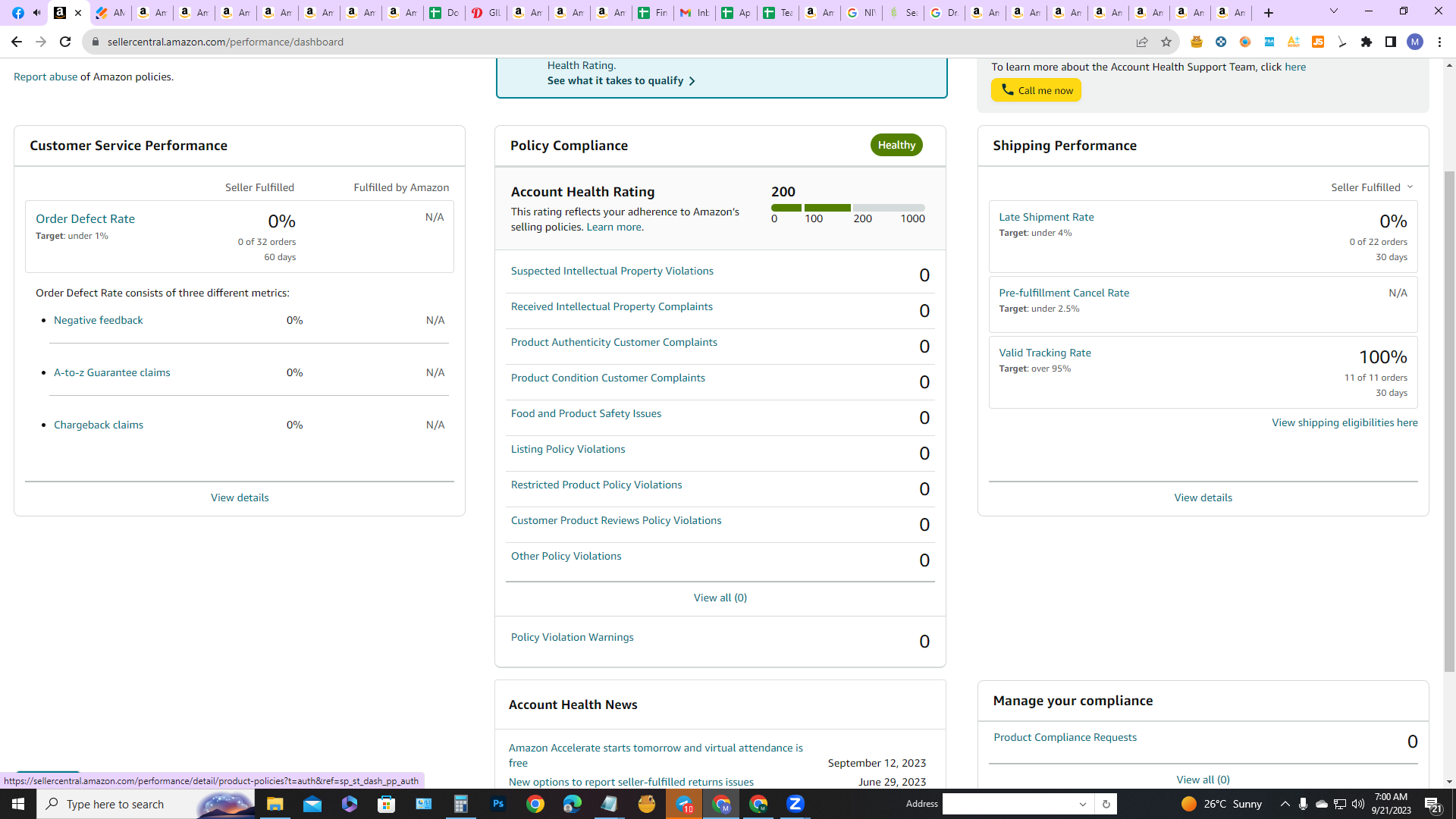The width and height of the screenshot is (1456, 819).
Task: Click the Healthy status badge
Action: pyautogui.click(x=896, y=145)
